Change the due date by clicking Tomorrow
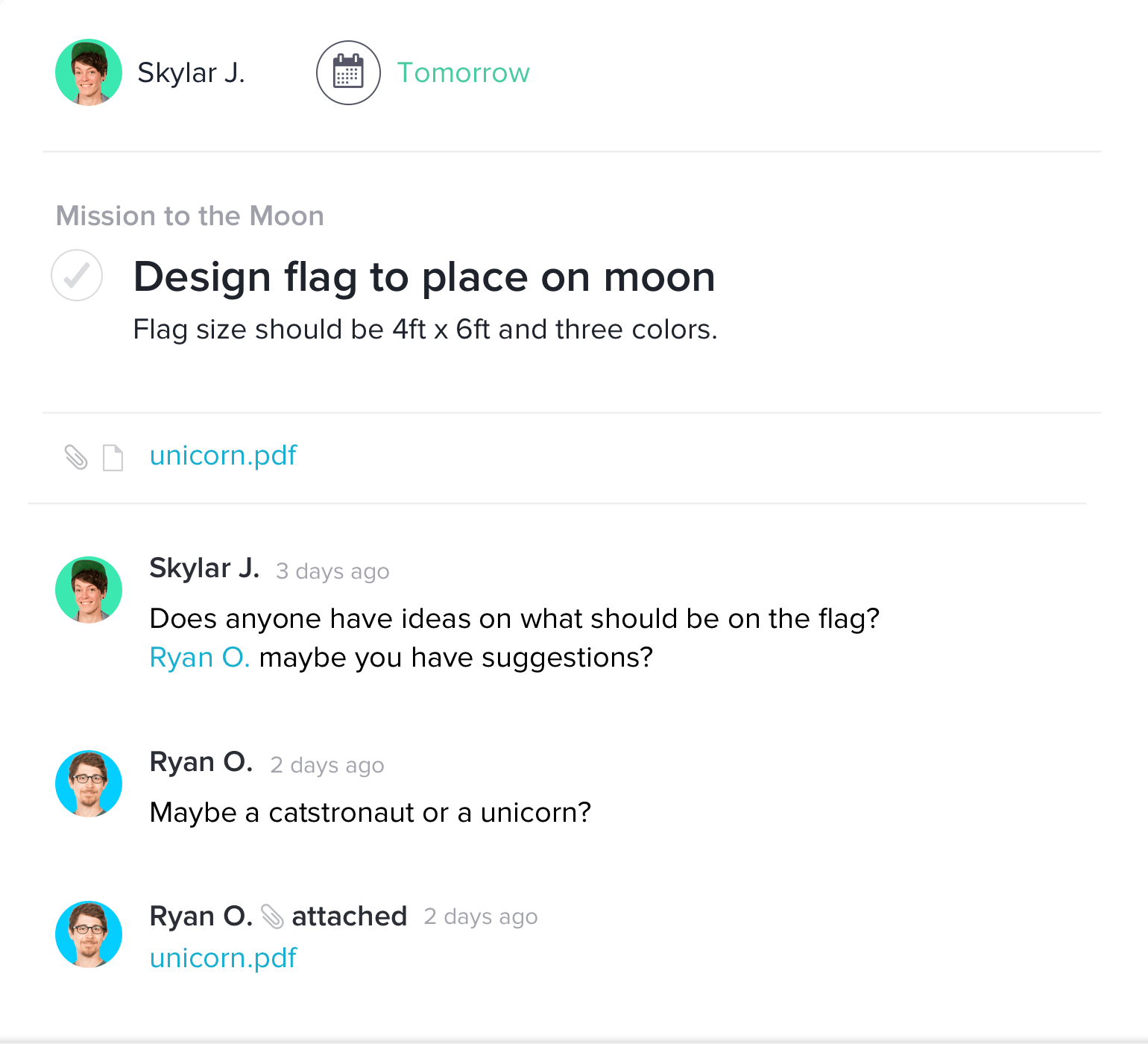The width and height of the screenshot is (1148, 1044). click(464, 72)
